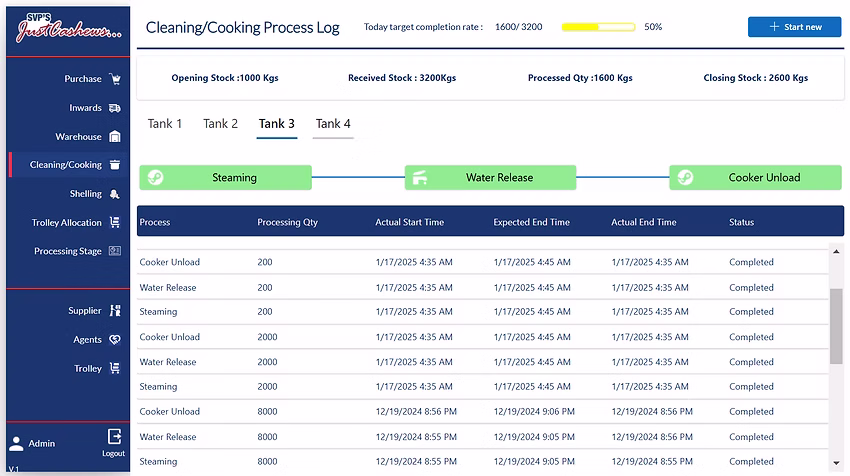Screen dimensions: 850x476
Task: Click the Supplier icon in sidebar
Action: tap(115, 311)
